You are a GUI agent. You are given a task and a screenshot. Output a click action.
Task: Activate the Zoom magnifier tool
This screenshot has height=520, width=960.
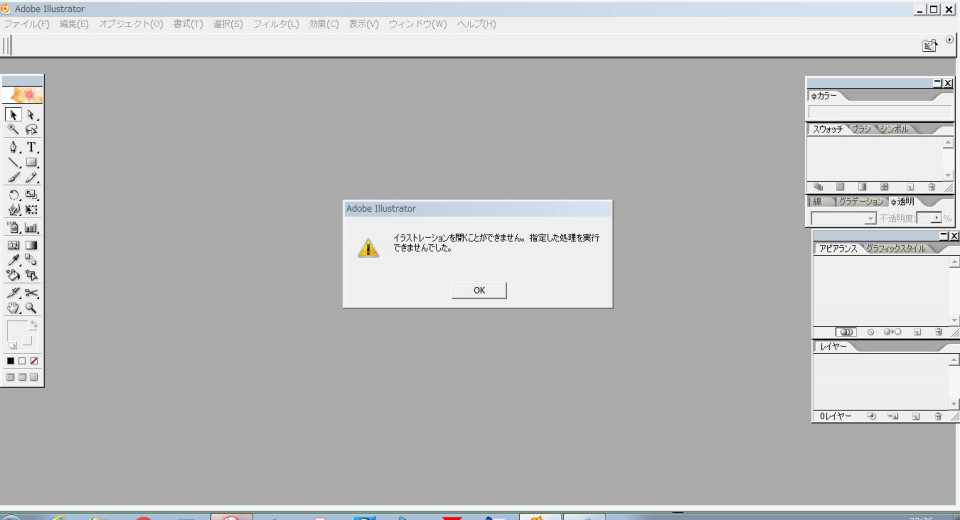point(32,309)
